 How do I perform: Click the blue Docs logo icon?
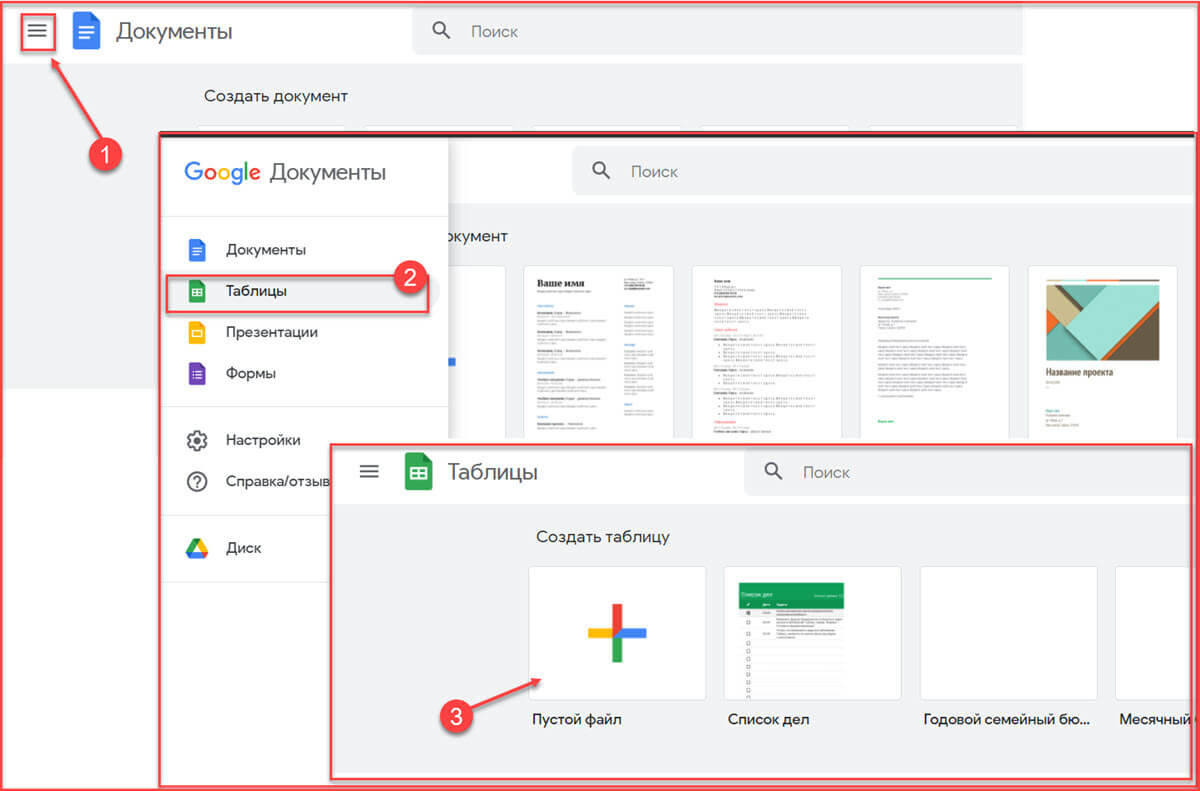(87, 31)
